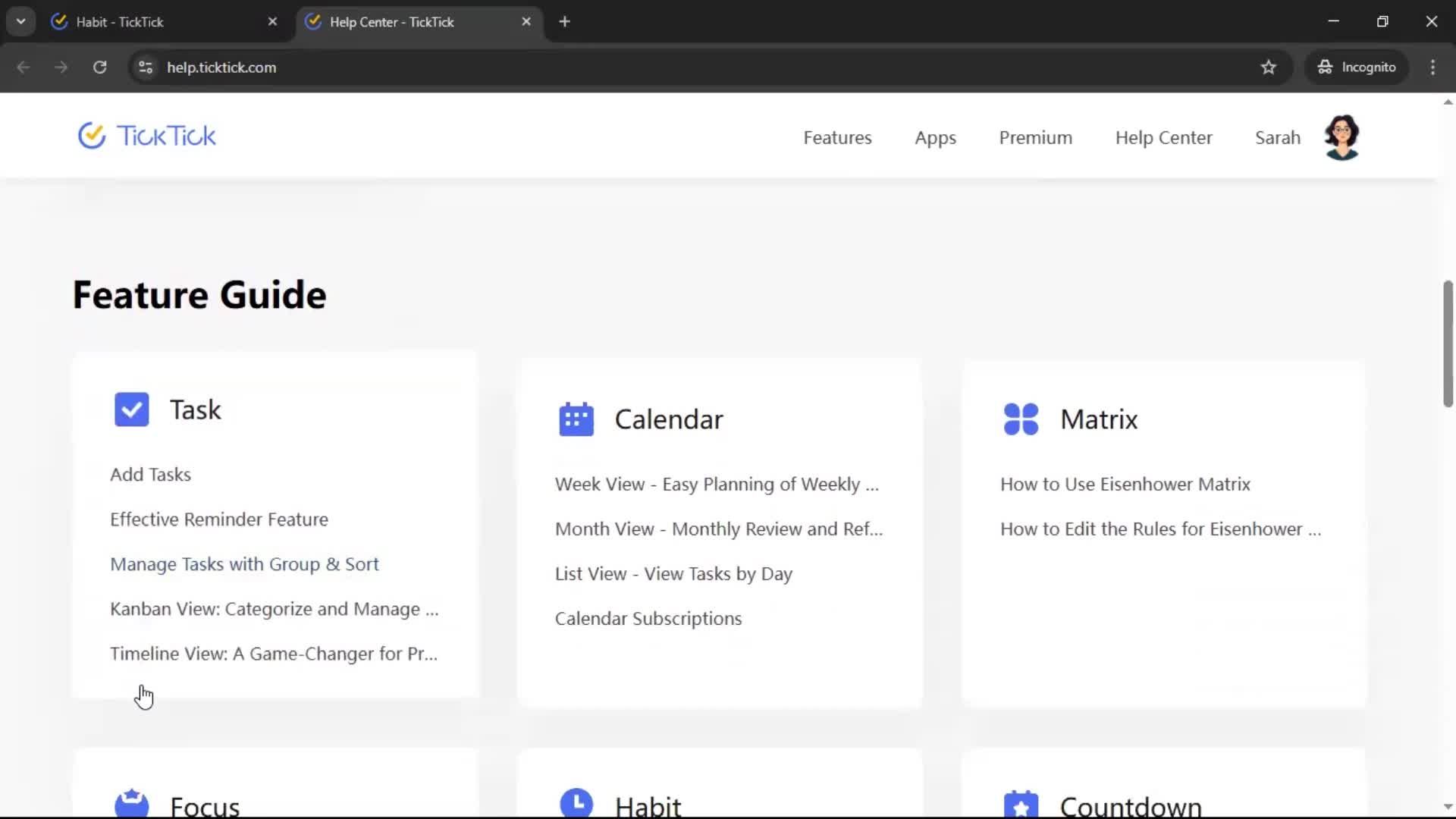The height and width of the screenshot is (819, 1456).
Task: Click the page vertical scrollbar thumb
Action: click(1448, 344)
